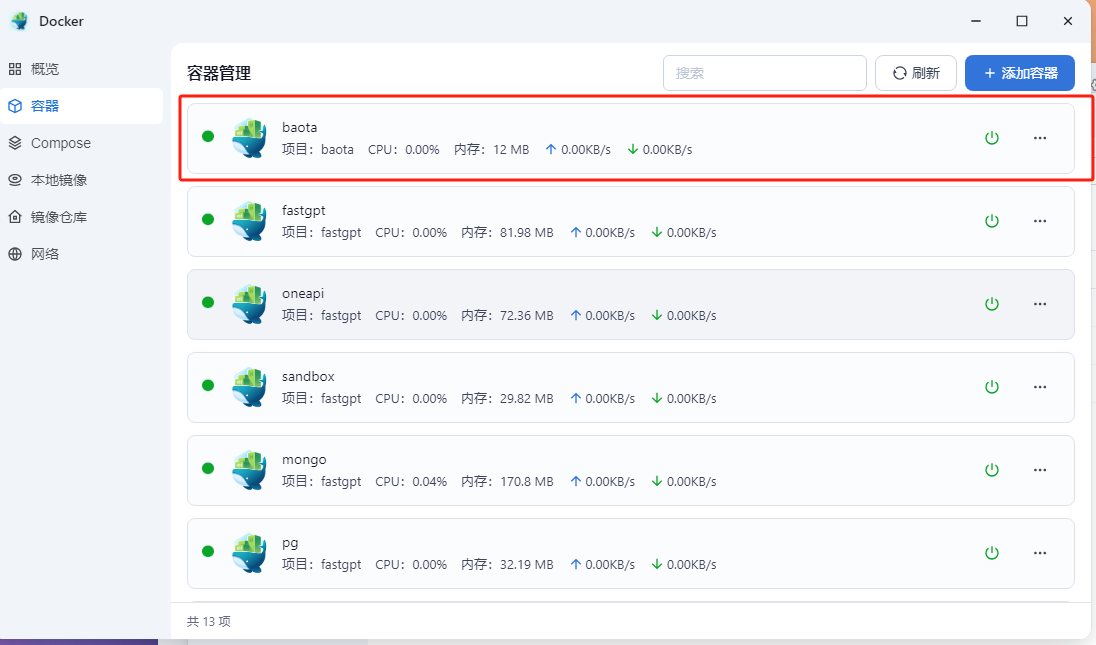The image size is (1096, 645).
Task: Open more options menu for baota
Action: pos(1040,138)
